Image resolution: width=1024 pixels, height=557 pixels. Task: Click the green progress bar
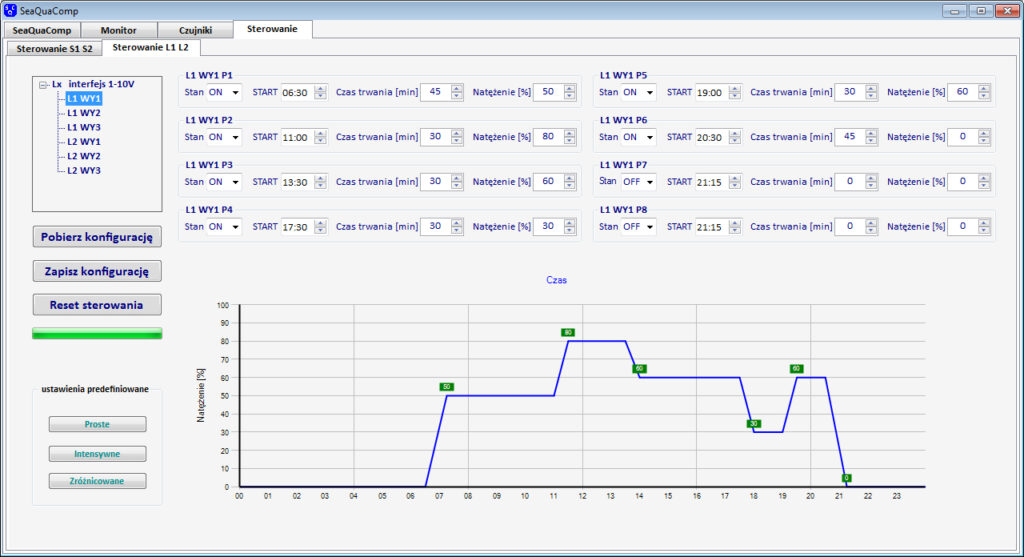pyautogui.click(x=97, y=333)
